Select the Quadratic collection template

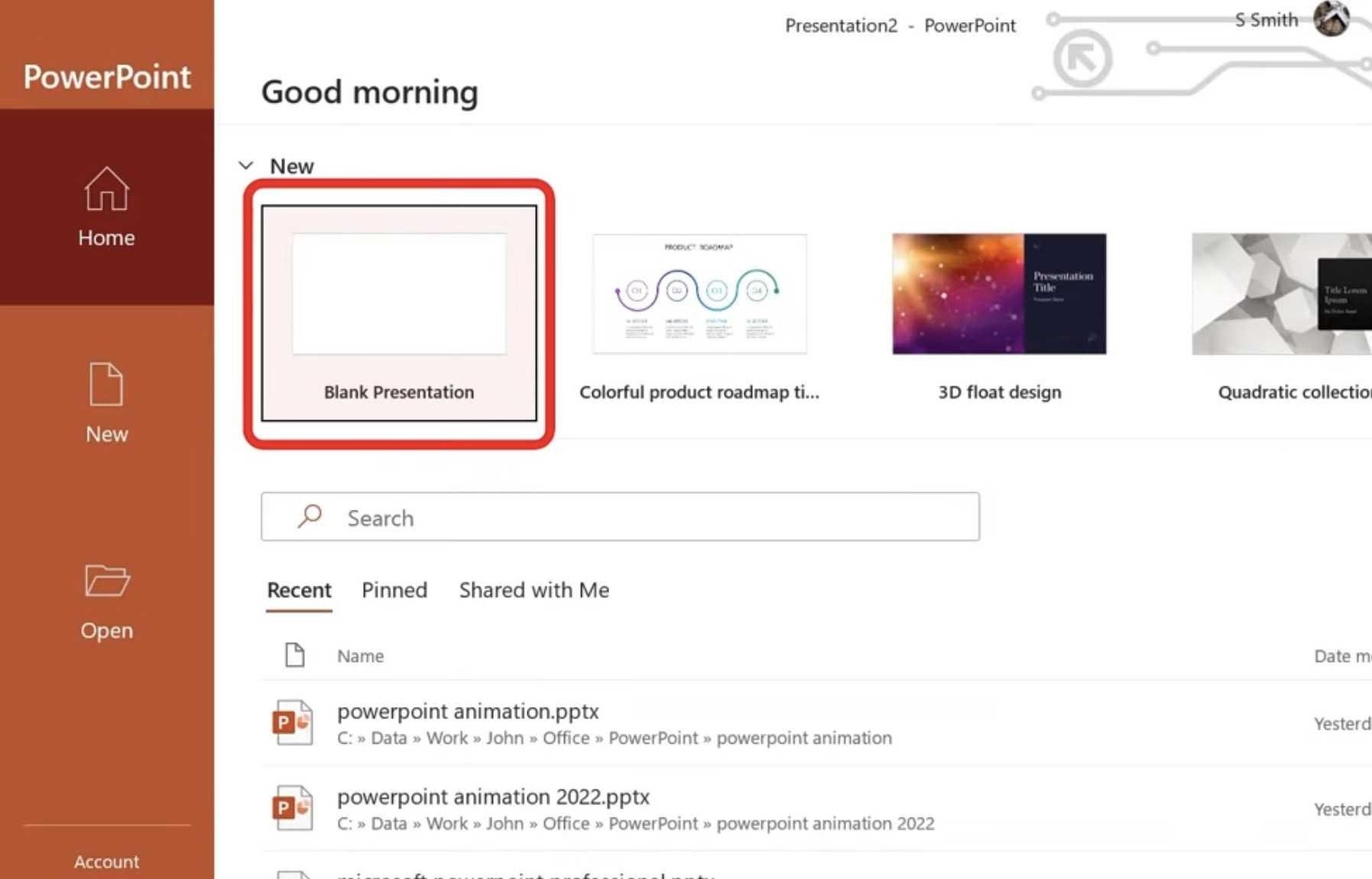1282,317
